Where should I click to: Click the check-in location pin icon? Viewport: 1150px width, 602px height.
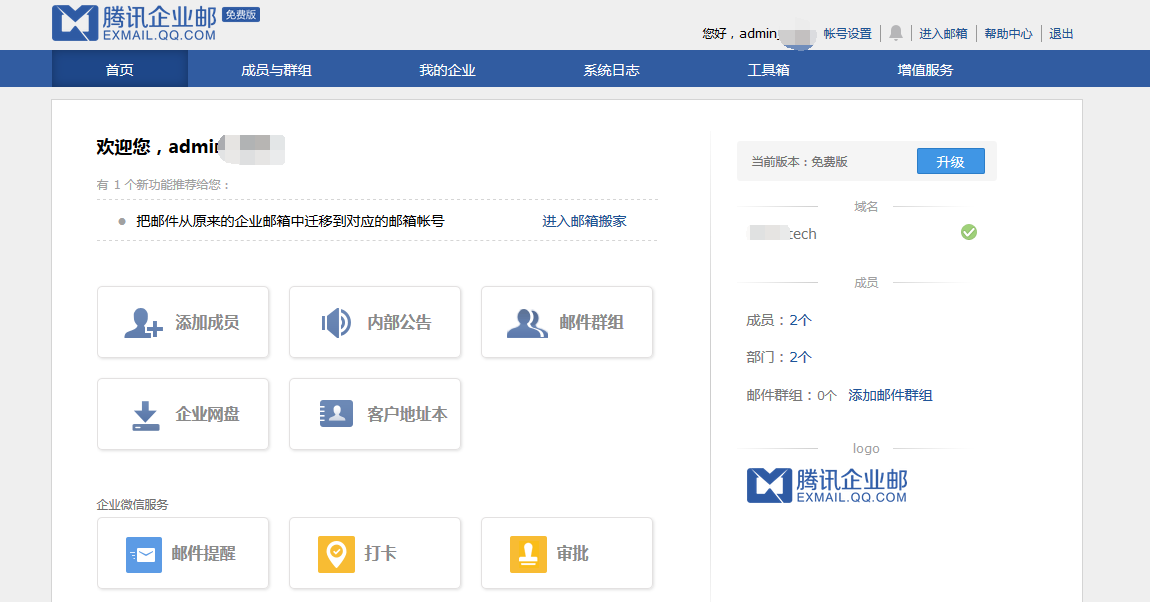coord(336,554)
